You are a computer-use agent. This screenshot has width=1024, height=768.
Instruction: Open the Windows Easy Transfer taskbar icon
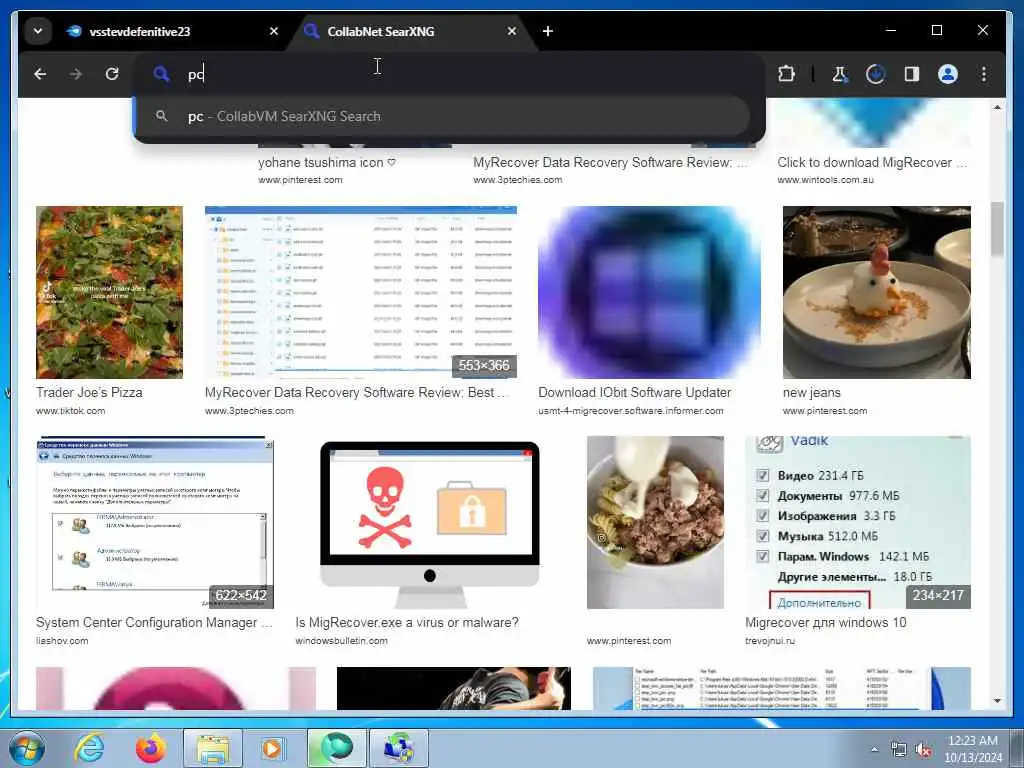[399, 748]
